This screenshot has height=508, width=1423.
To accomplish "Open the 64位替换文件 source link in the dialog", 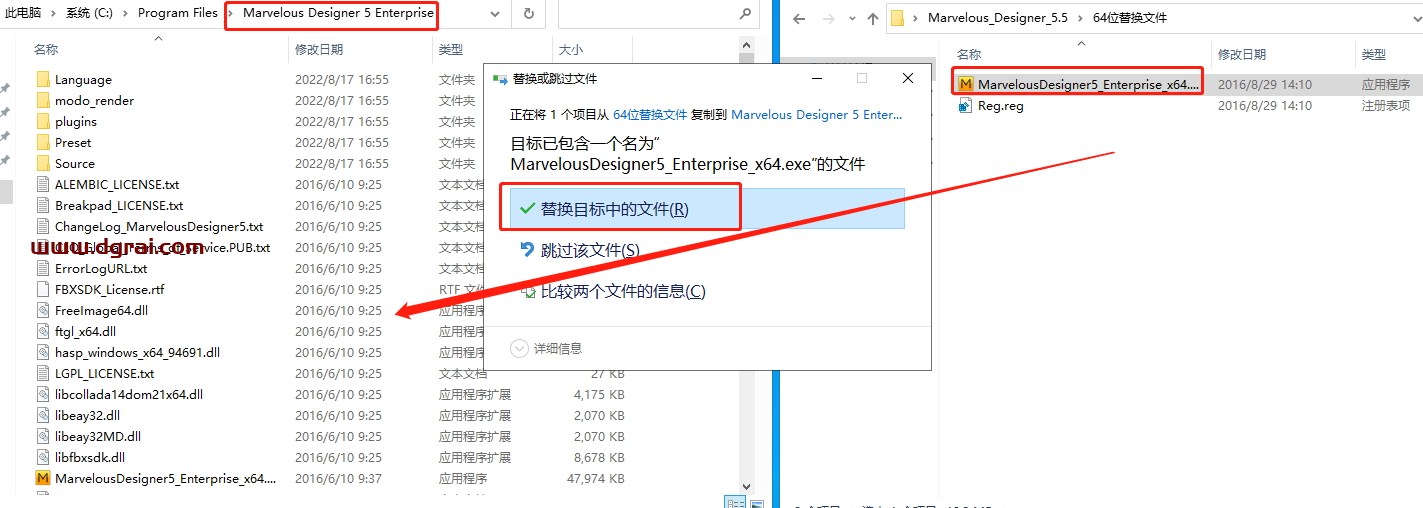I will (x=650, y=114).
